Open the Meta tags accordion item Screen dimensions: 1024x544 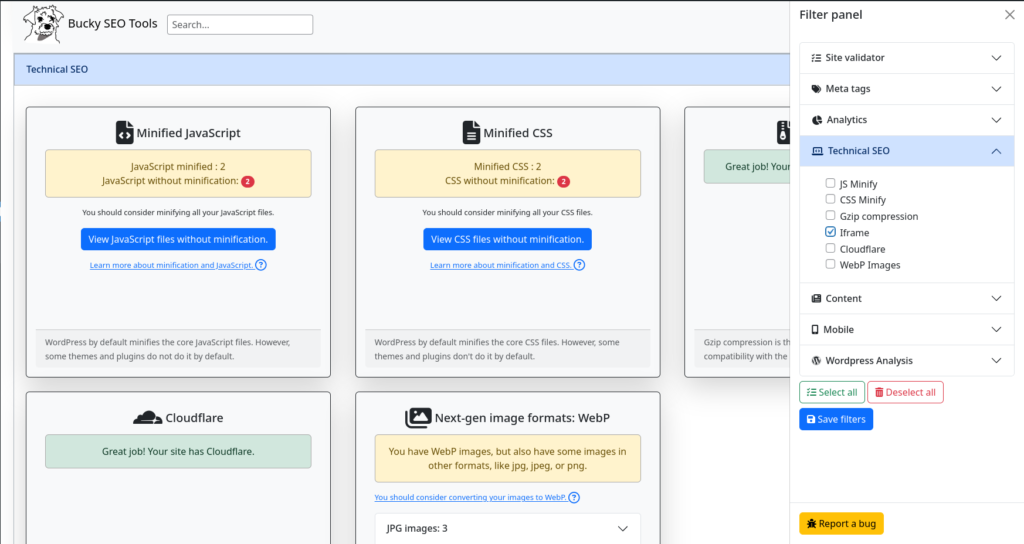[906, 89]
